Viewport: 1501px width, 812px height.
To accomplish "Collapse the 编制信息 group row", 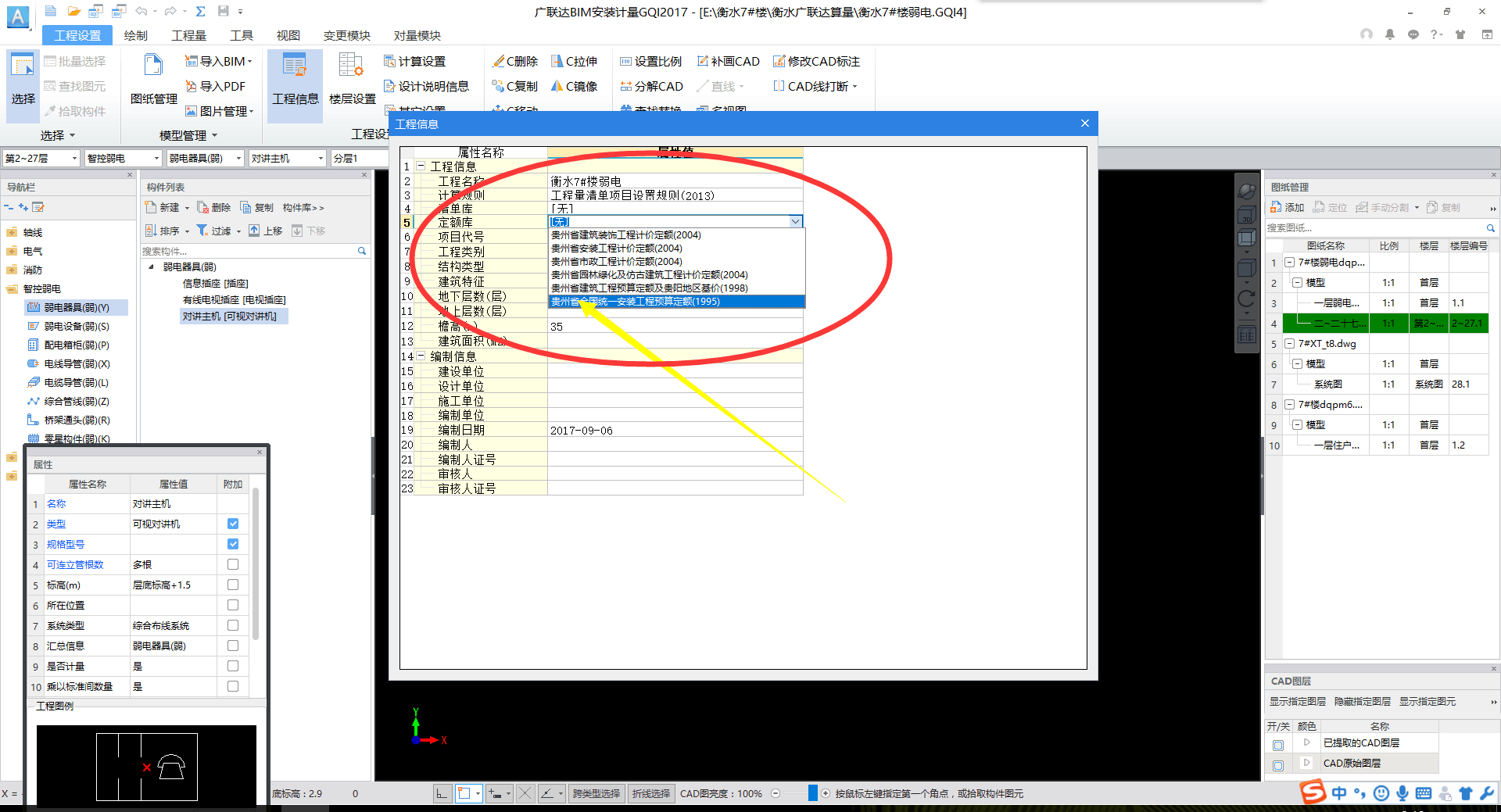I will pos(421,356).
